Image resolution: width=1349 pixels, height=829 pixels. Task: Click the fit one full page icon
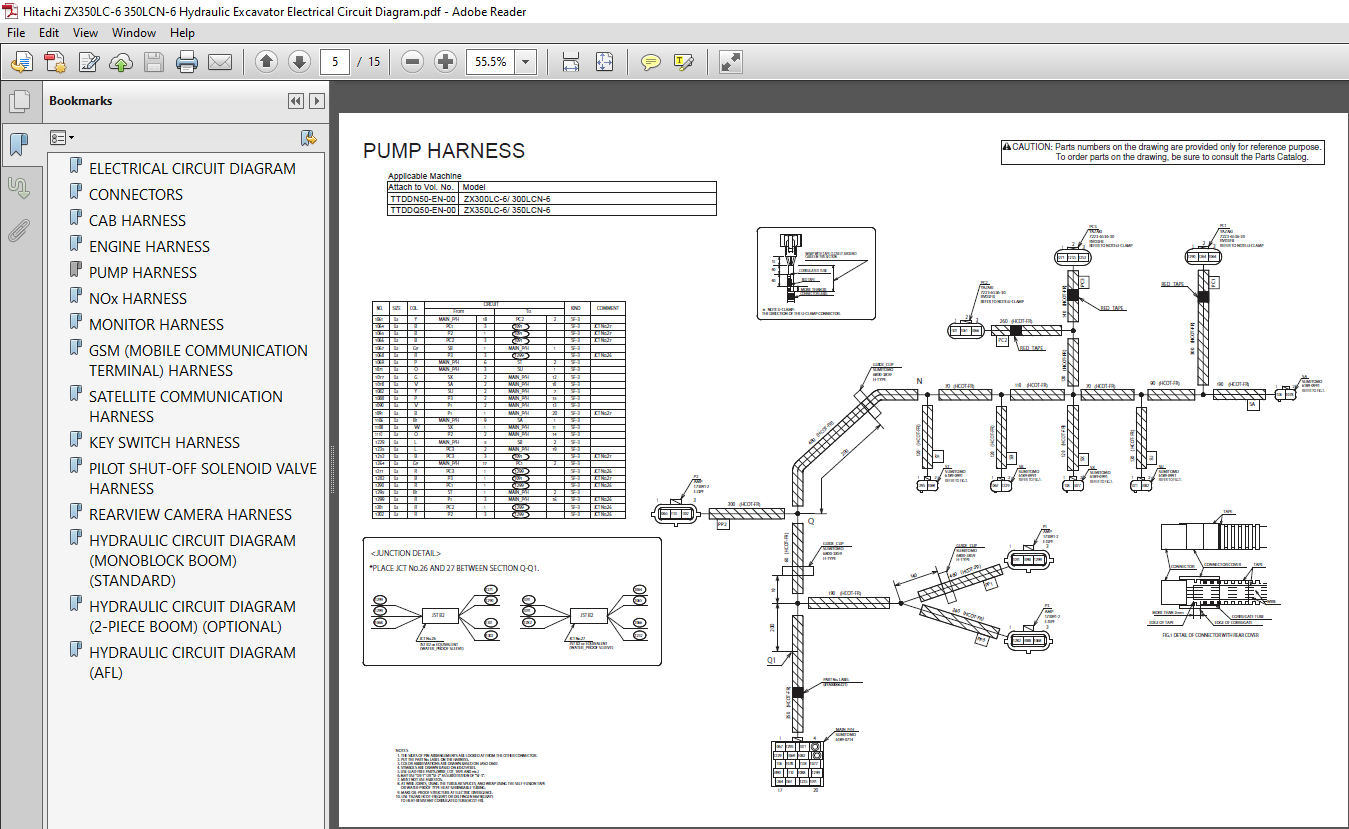point(604,62)
